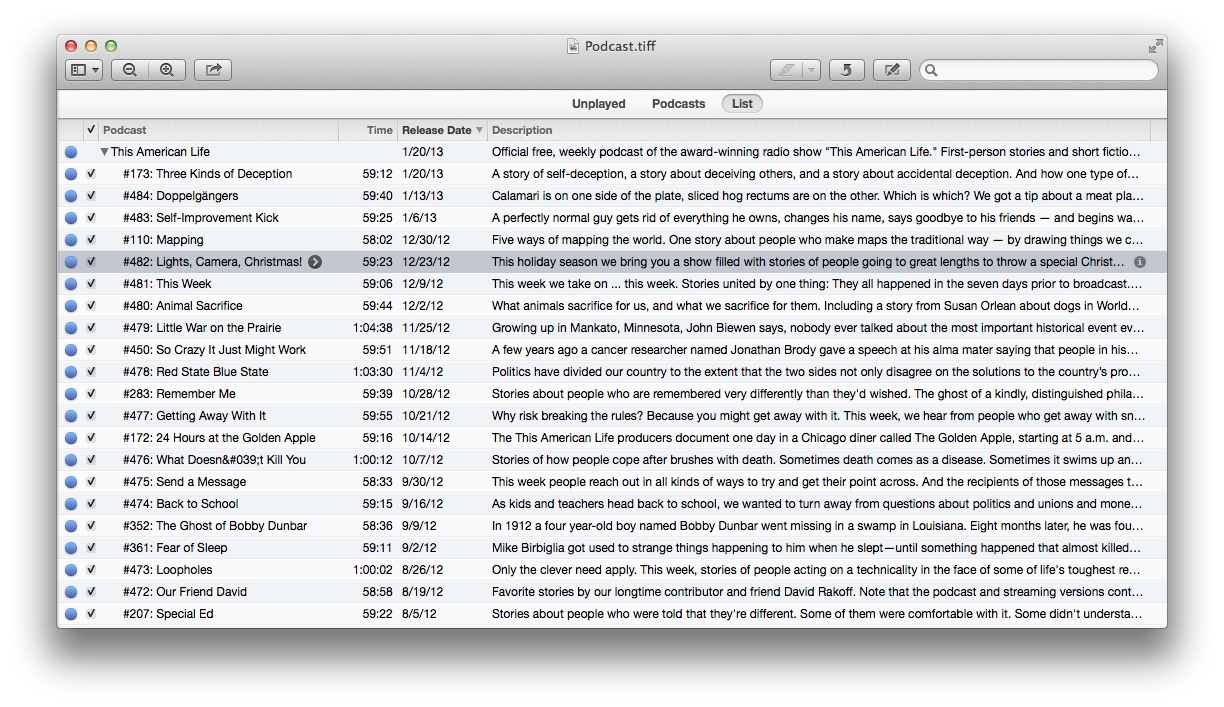
Task: Click Release Date sort arrow header
Action: point(442,130)
